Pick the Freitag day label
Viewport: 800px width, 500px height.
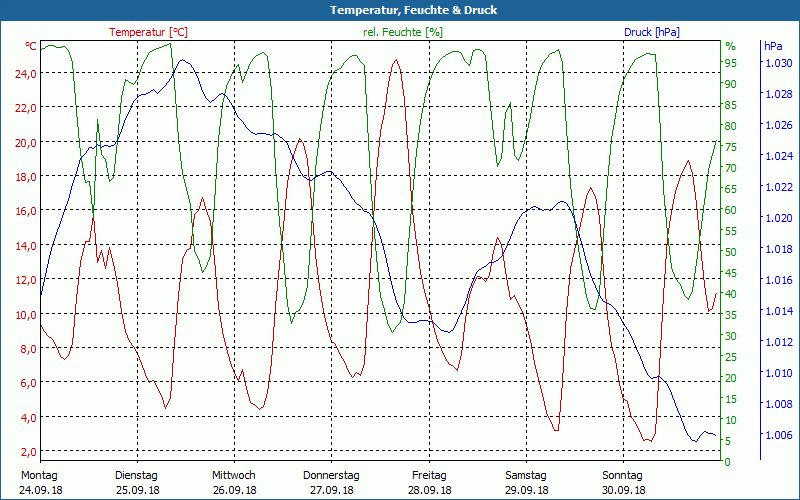[428, 475]
